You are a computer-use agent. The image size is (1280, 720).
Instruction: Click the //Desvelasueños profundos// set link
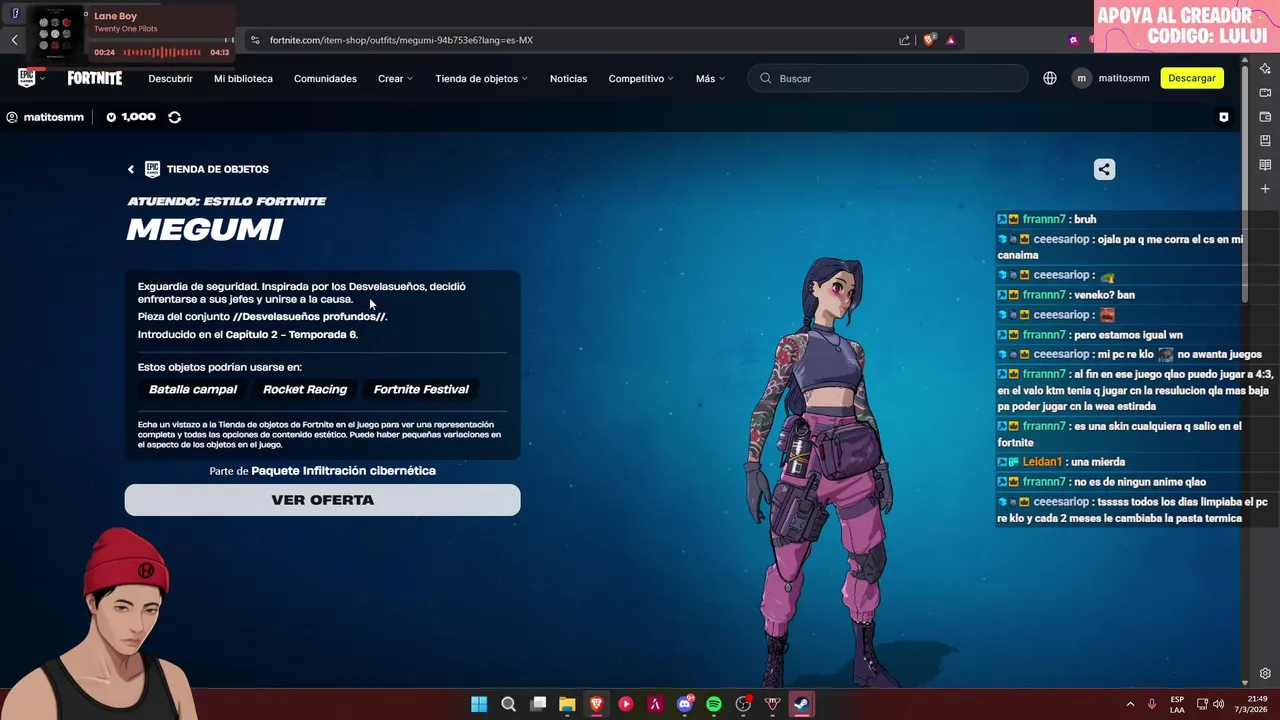(310, 317)
